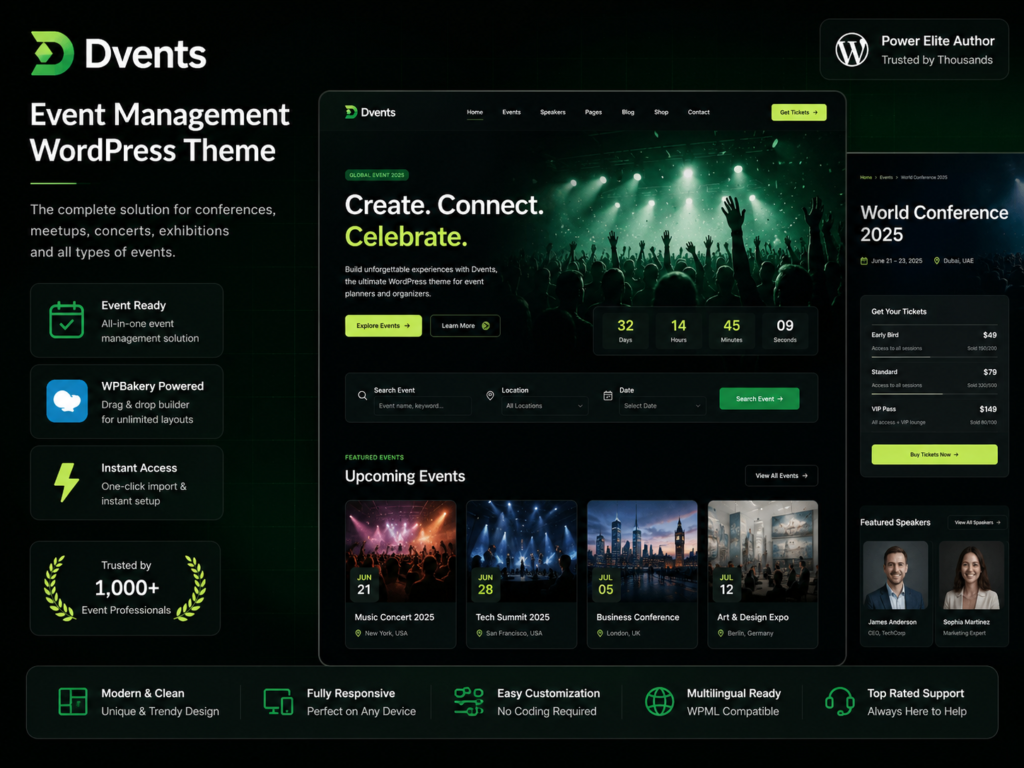
Task: Click the pin icon beside Dubai, UAE
Action: click(x=936, y=261)
